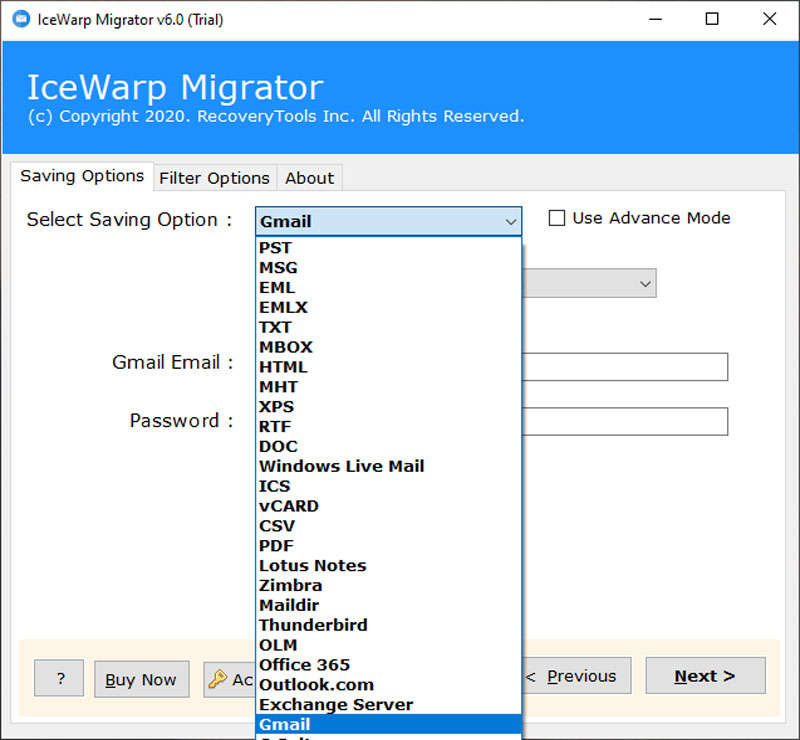Pick the EML saving option
Screen dimensions: 800x740
(388, 288)
